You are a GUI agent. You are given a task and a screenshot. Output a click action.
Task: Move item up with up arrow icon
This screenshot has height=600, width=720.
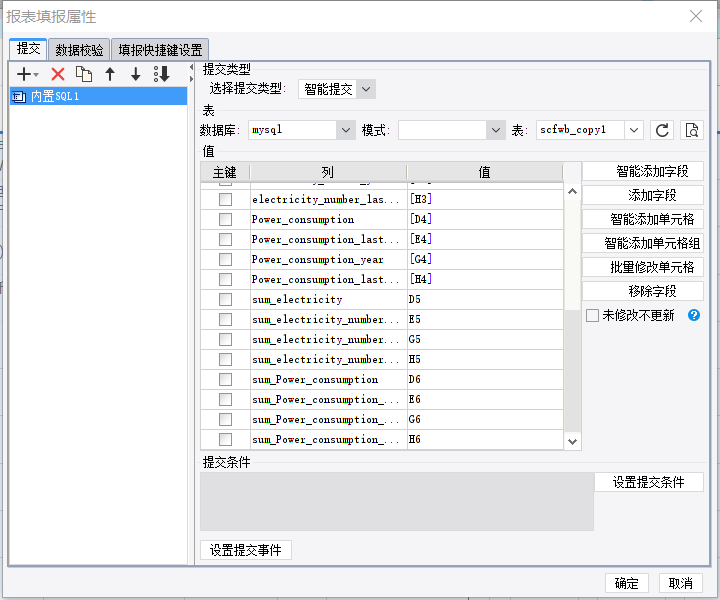pyautogui.click(x=110, y=74)
